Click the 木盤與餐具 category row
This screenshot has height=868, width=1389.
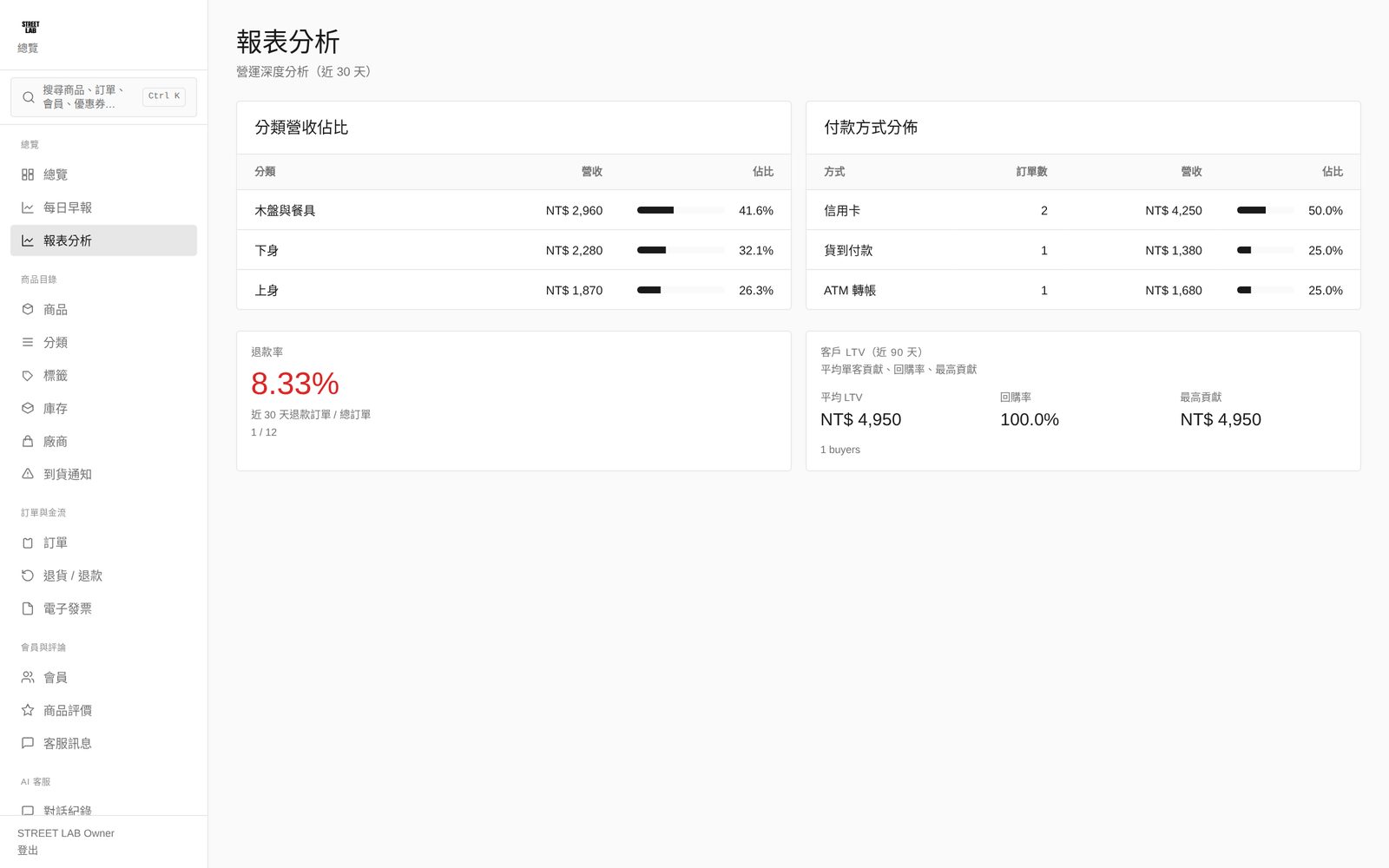(x=514, y=210)
